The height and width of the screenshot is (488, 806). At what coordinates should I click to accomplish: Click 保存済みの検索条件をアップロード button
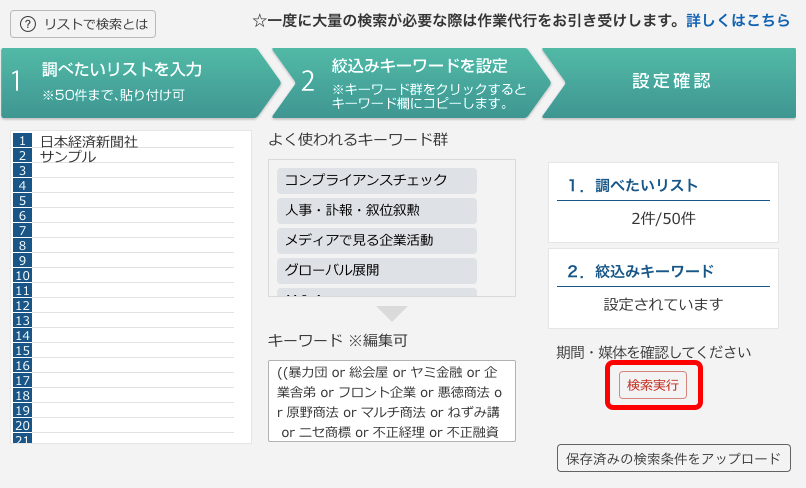tap(673, 458)
